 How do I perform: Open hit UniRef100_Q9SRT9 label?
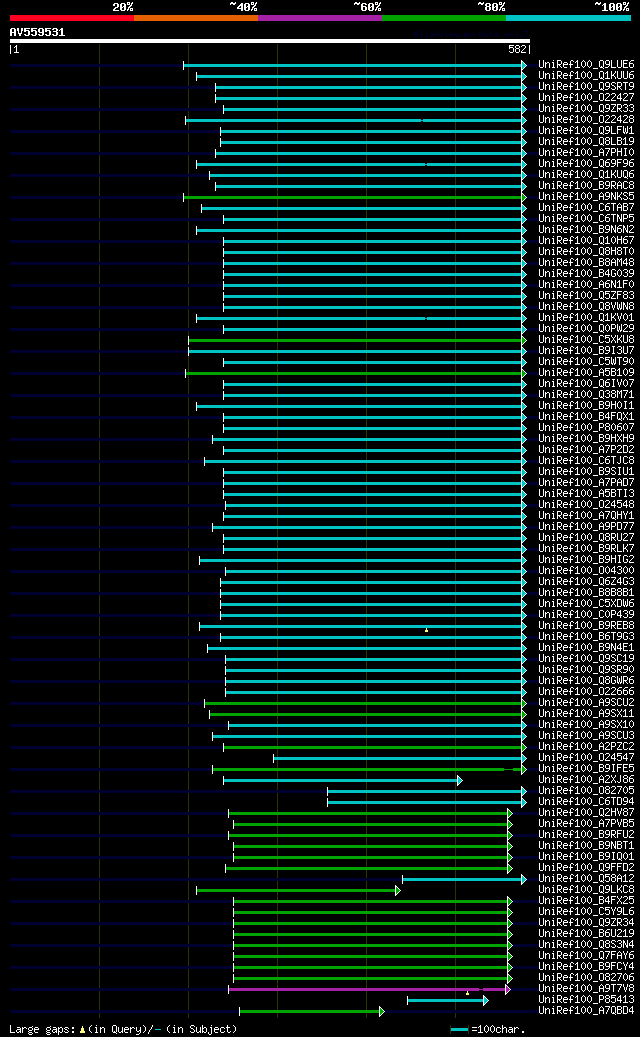[586, 87]
